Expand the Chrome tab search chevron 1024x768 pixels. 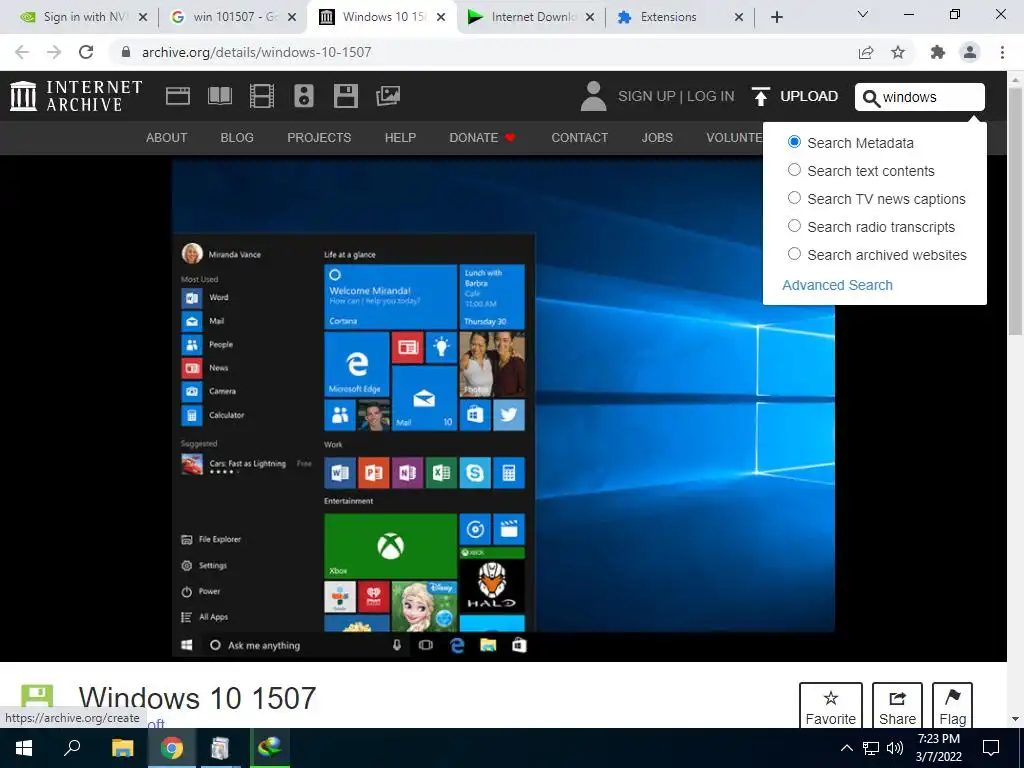[863, 14]
